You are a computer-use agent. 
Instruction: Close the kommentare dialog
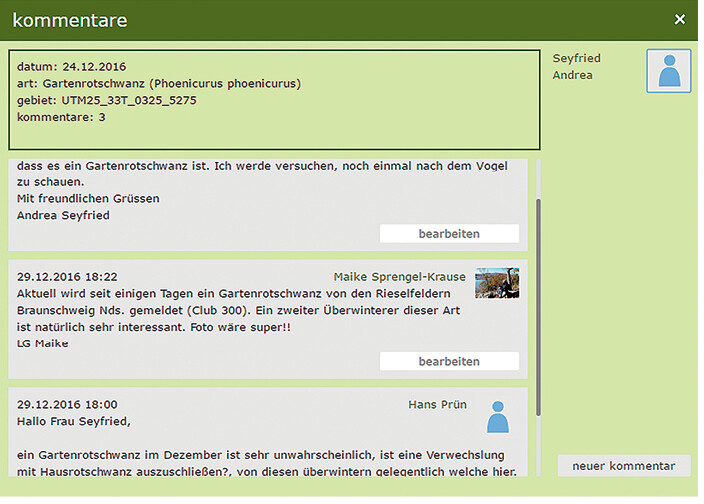click(680, 19)
